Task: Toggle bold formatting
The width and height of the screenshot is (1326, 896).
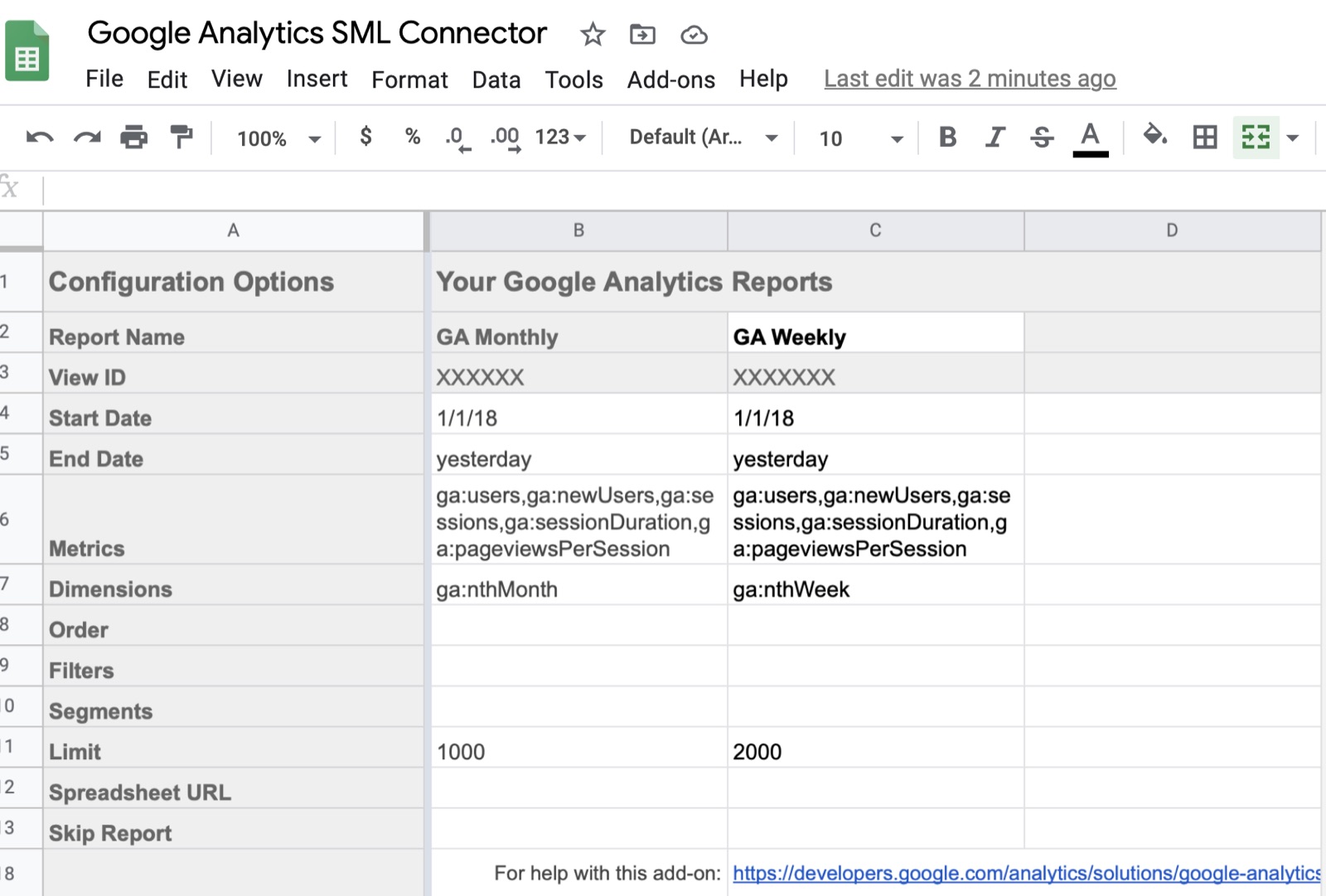Action: pos(947,137)
